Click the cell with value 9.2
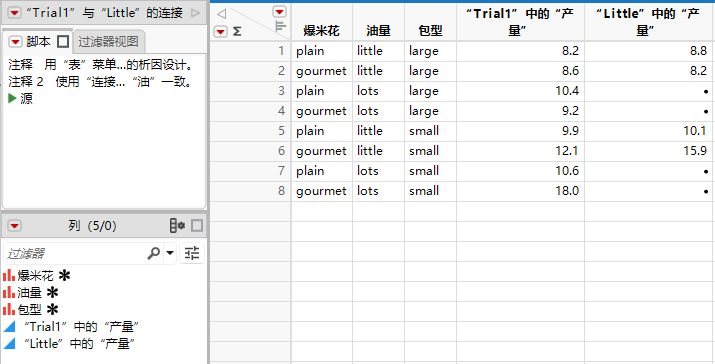 pyautogui.click(x=520, y=111)
